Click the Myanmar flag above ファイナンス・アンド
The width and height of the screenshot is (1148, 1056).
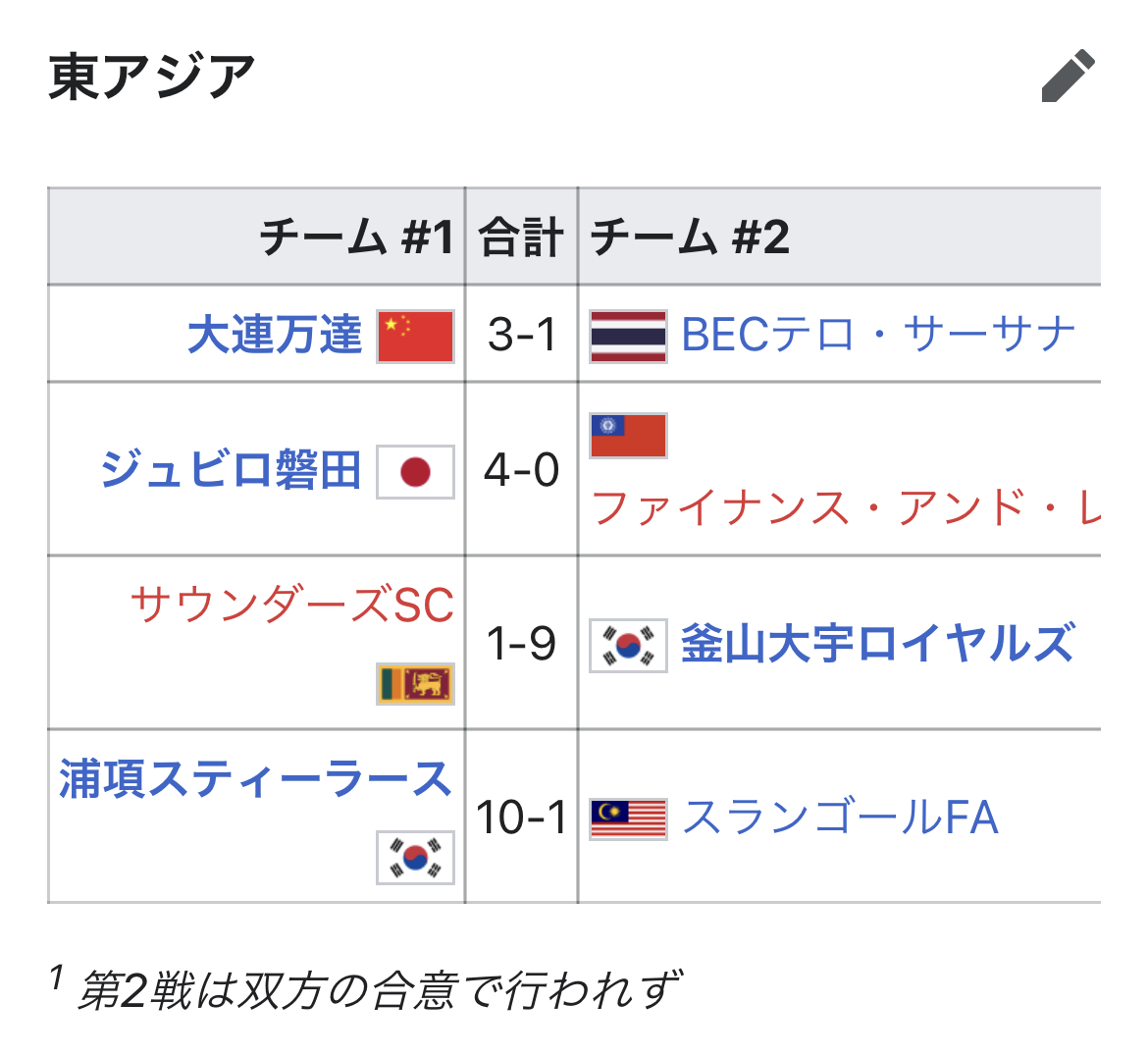pyautogui.click(x=628, y=436)
